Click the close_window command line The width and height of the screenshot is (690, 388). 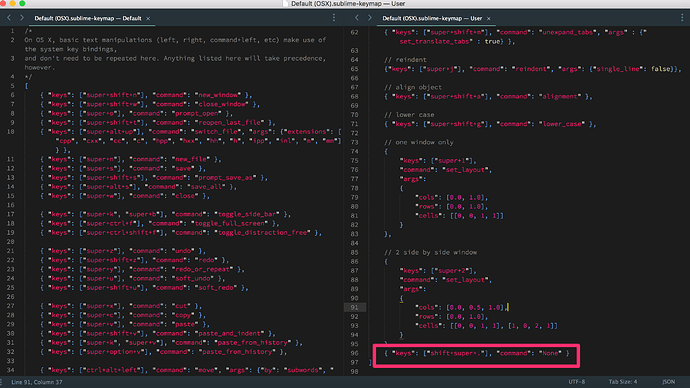(150, 104)
